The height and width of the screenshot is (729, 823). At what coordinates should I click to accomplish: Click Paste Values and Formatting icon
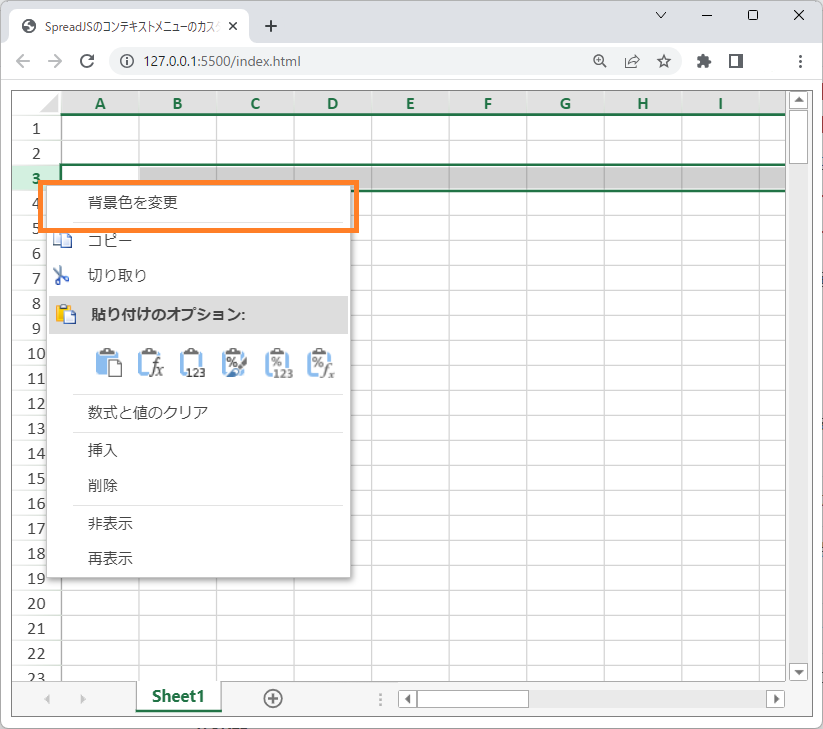278,363
